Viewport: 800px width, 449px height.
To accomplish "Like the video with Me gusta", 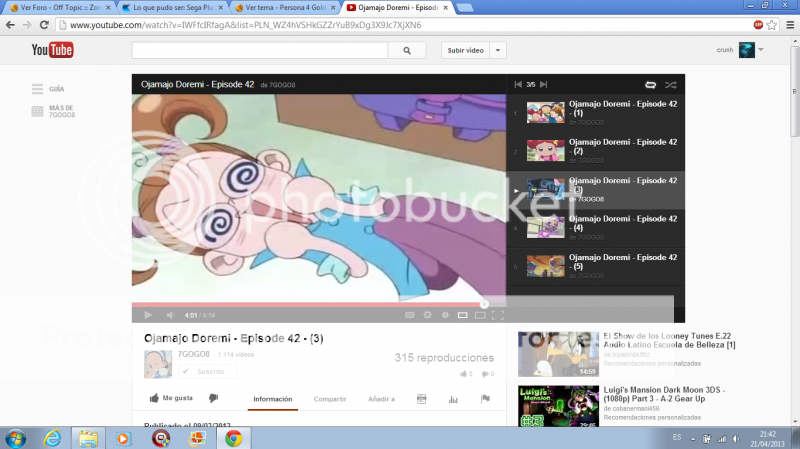I will 171,398.
